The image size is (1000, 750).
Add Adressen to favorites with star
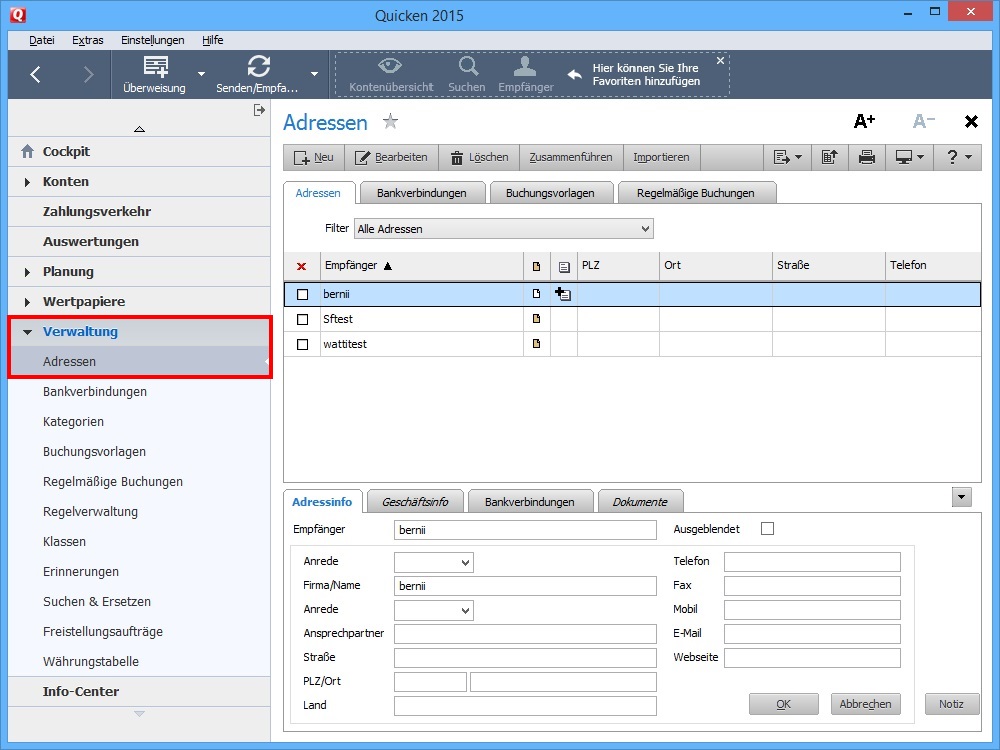pyautogui.click(x=390, y=122)
